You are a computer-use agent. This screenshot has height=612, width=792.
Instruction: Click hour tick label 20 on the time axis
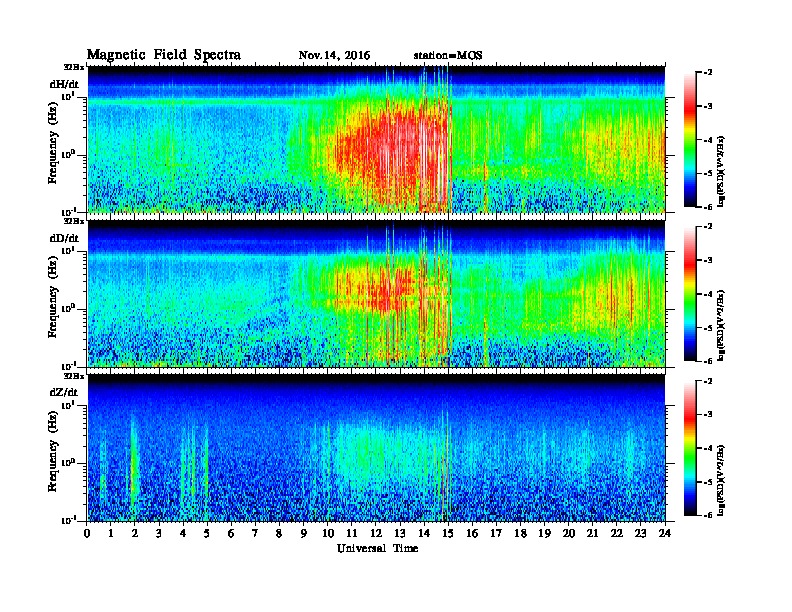(569, 534)
